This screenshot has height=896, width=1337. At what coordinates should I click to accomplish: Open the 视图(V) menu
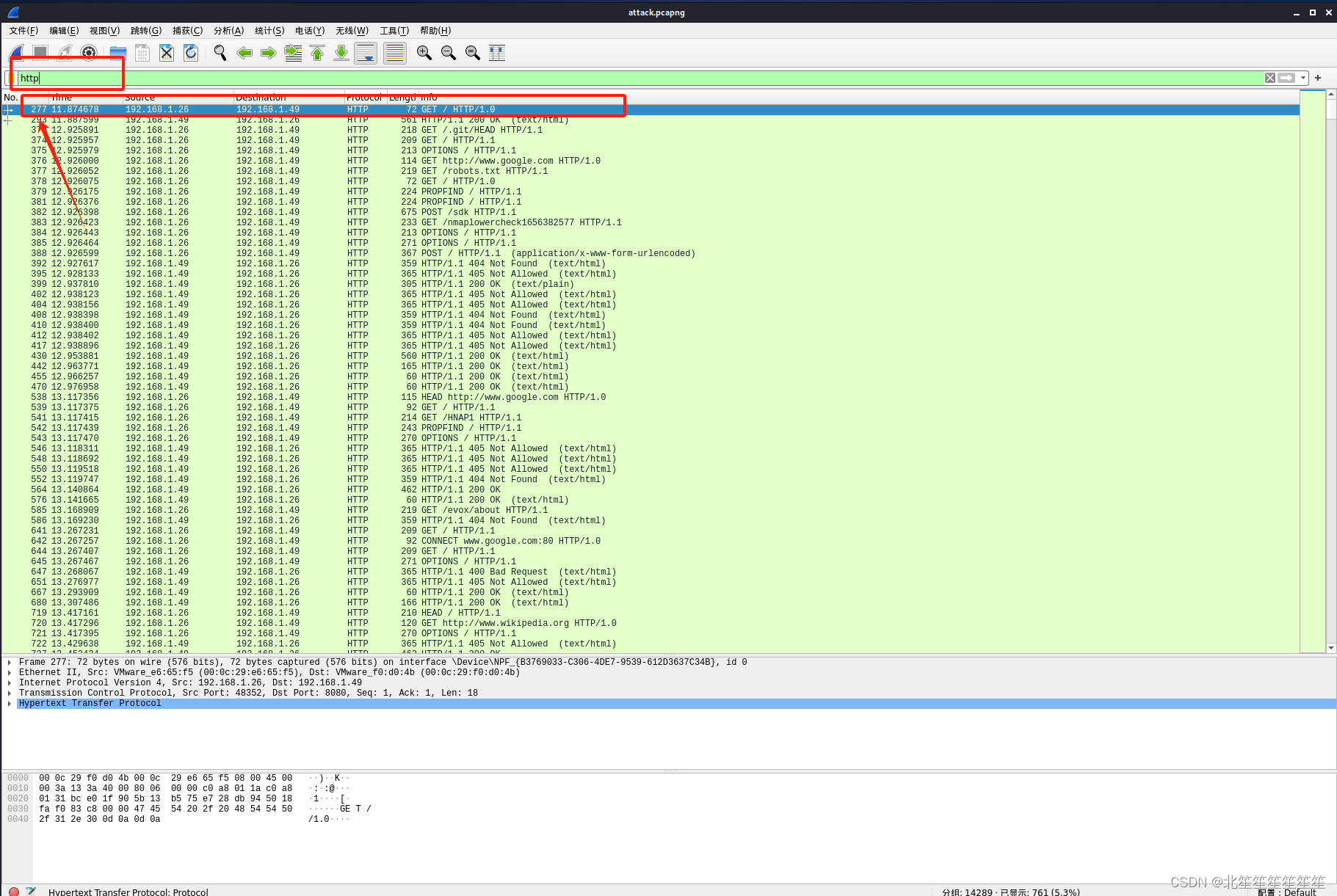click(104, 30)
